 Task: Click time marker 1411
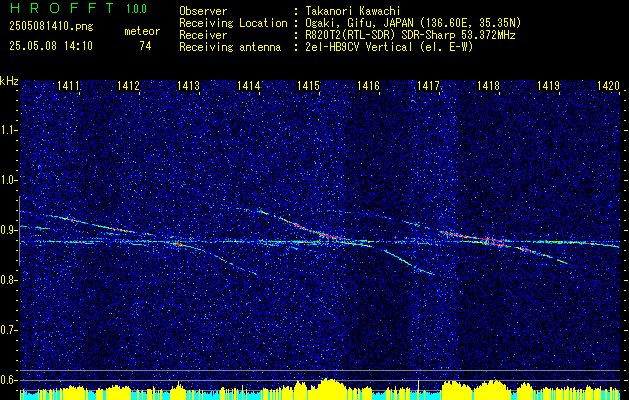click(x=68, y=85)
